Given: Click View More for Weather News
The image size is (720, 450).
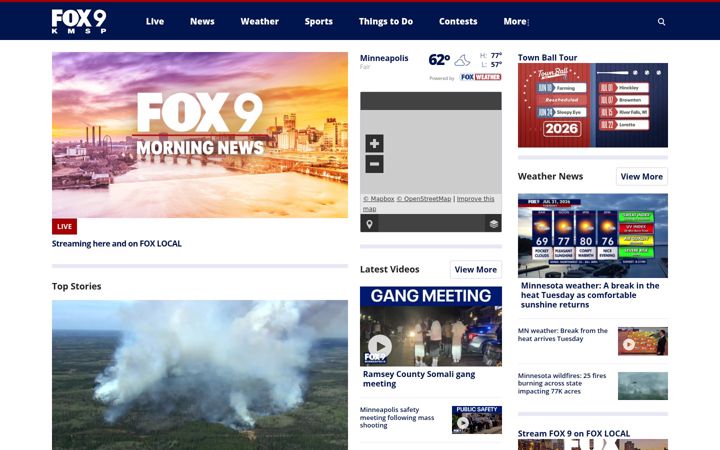Looking at the screenshot, I should tap(641, 177).
